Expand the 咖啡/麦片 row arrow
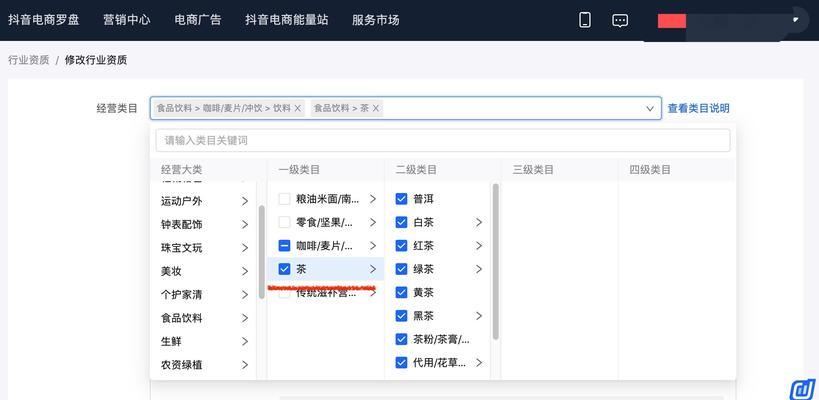This screenshot has height=400, width=819. pos(372,245)
